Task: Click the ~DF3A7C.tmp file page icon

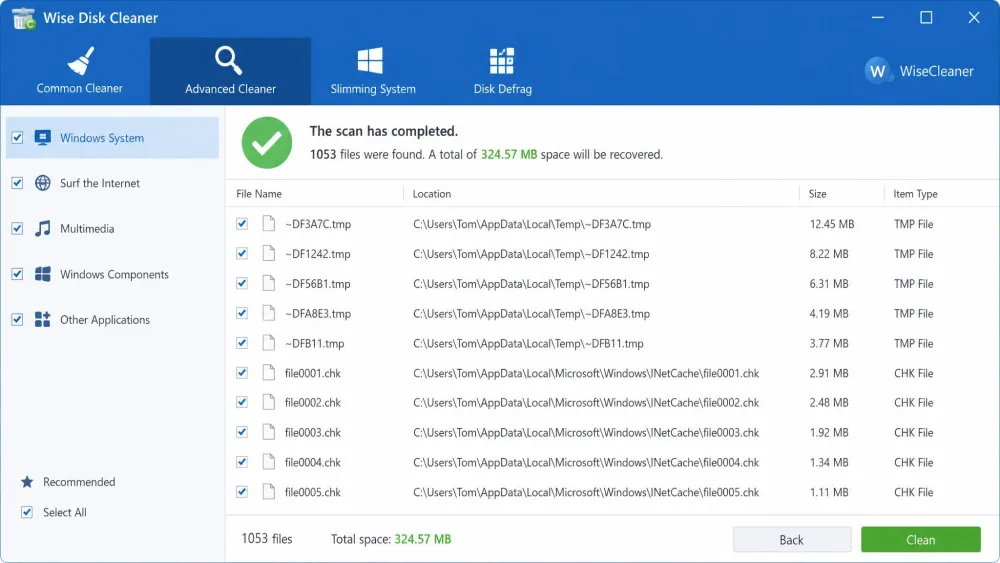Action: tap(268, 223)
